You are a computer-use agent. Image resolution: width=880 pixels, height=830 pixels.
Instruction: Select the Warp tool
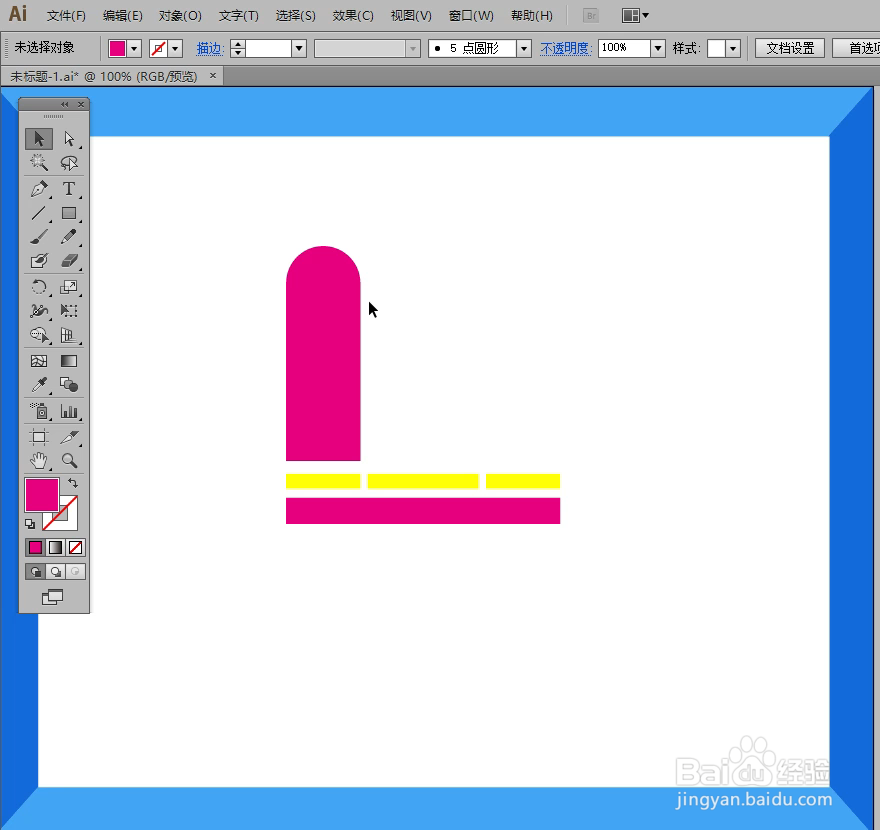coord(39,311)
